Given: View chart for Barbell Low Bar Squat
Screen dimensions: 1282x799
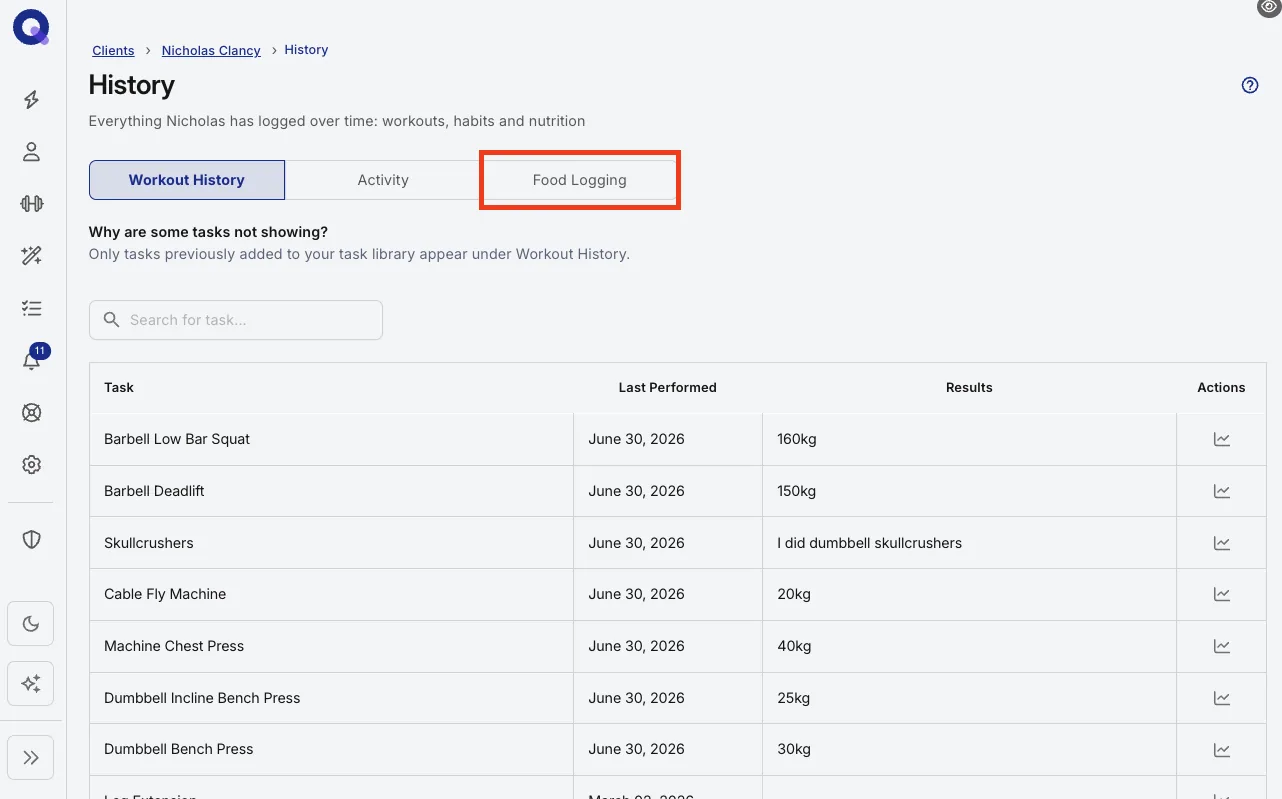Looking at the screenshot, I should pos(1222,439).
